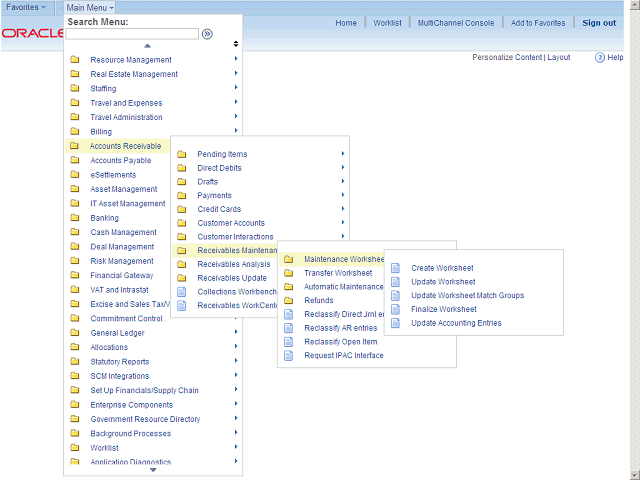Click page icon beside Receivables WorkCenter
Screen dimensions: 640x480
(182, 306)
